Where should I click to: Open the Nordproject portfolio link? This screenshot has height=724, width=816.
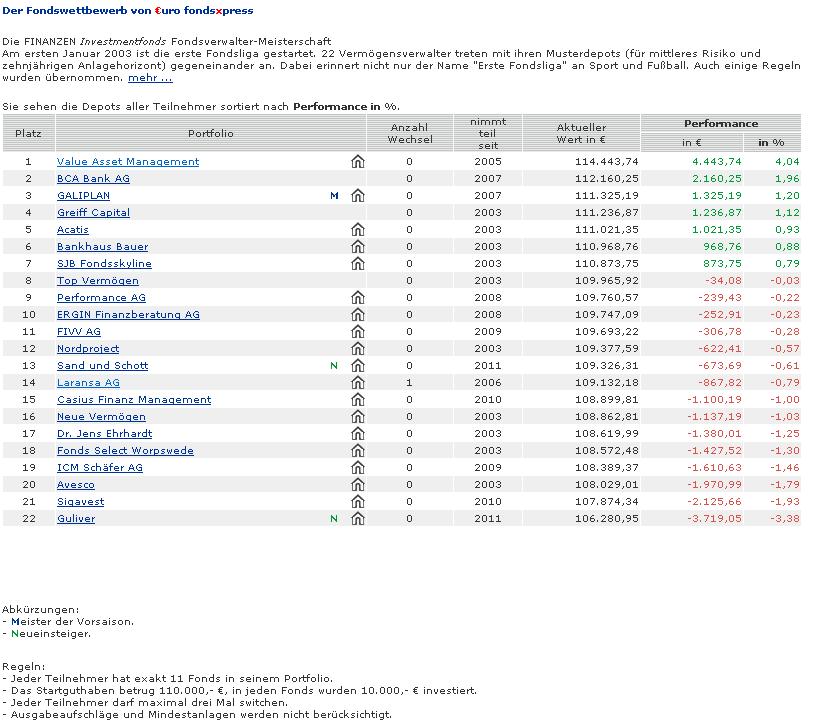(88, 349)
